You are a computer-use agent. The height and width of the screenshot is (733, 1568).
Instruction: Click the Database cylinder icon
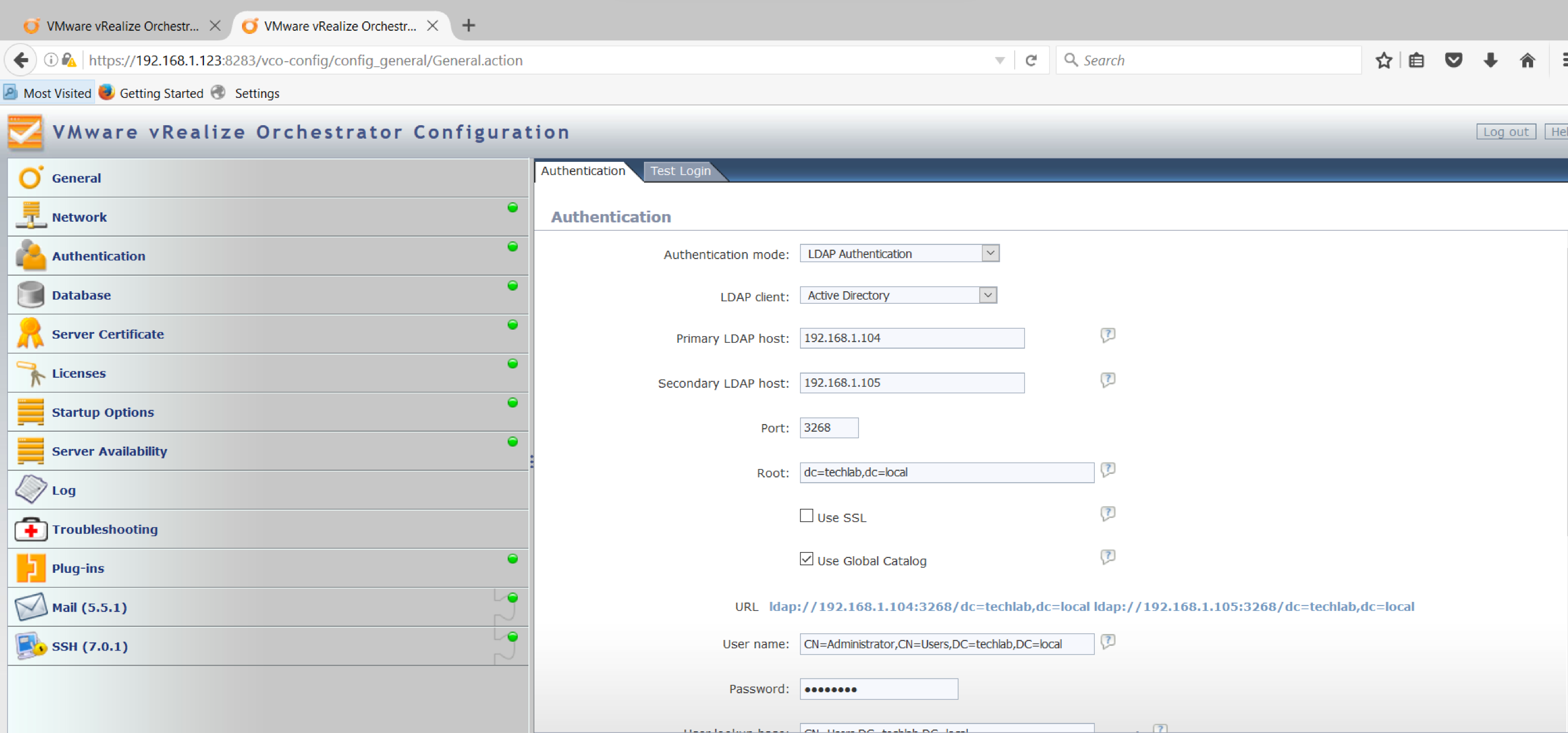click(x=30, y=295)
